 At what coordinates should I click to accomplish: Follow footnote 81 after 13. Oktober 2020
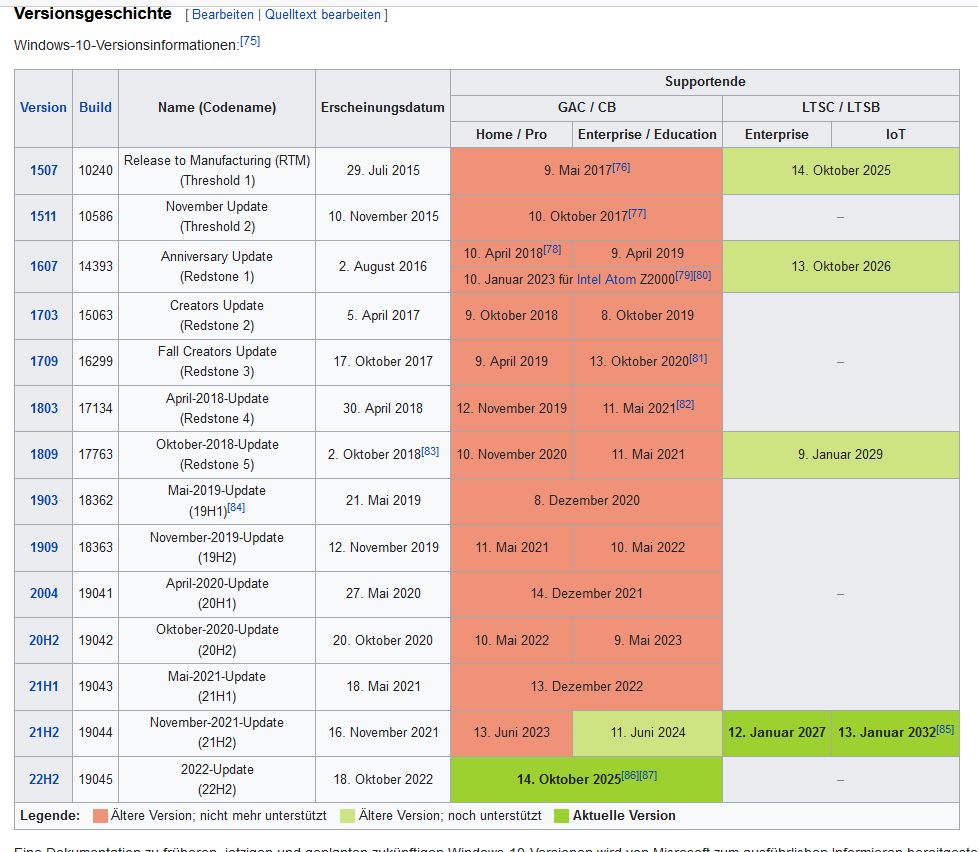(x=699, y=358)
